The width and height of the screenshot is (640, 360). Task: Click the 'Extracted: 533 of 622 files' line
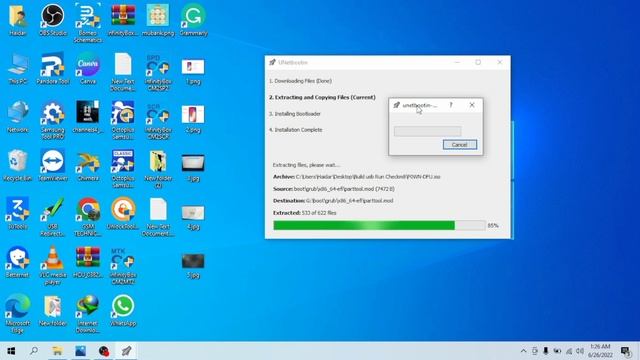coord(304,213)
